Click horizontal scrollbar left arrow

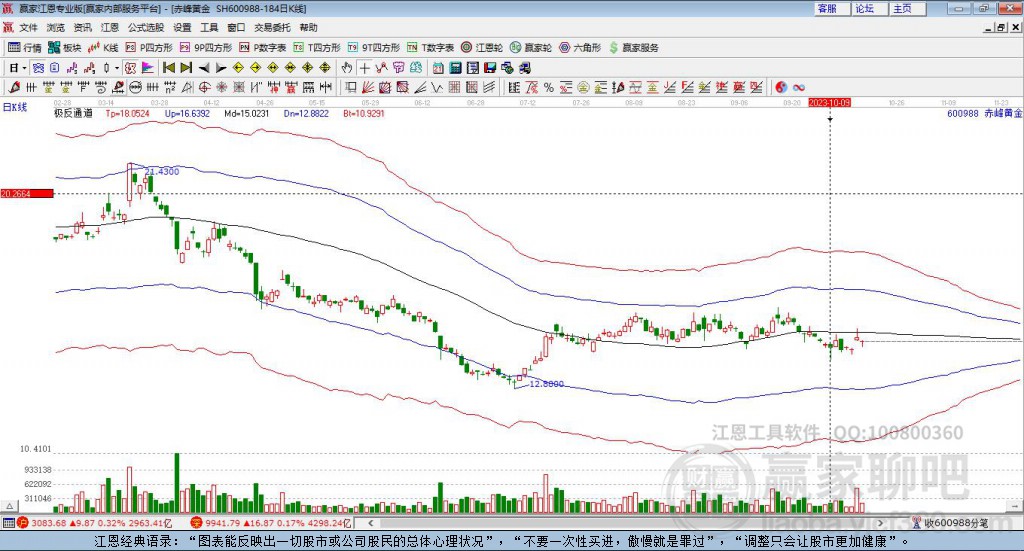[370, 523]
